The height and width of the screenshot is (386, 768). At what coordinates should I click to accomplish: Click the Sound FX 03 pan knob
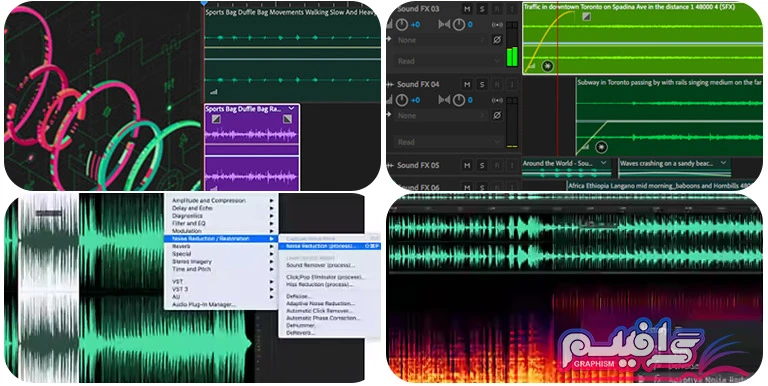[x=459, y=24]
